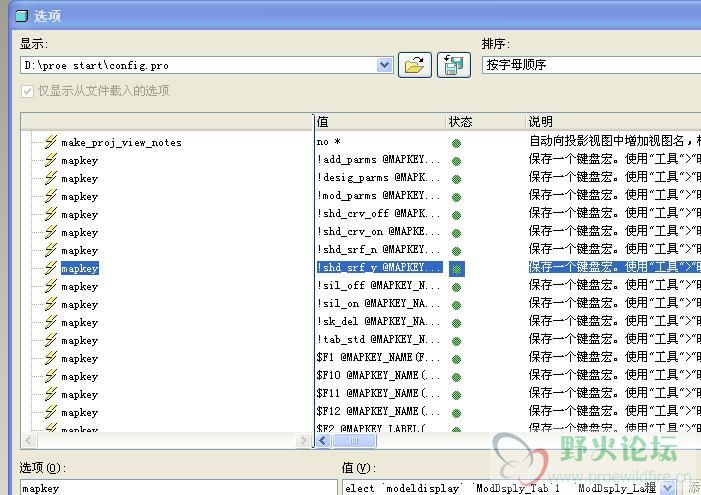Click green status dot in !sil_off row
This screenshot has width=701, height=495.
[x=456, y=287]
